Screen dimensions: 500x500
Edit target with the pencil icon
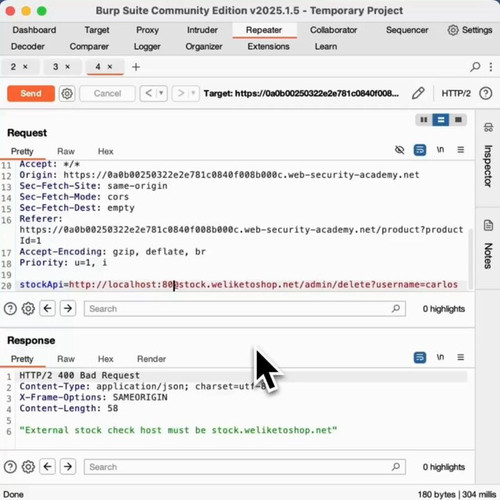(x=418, y=93)
